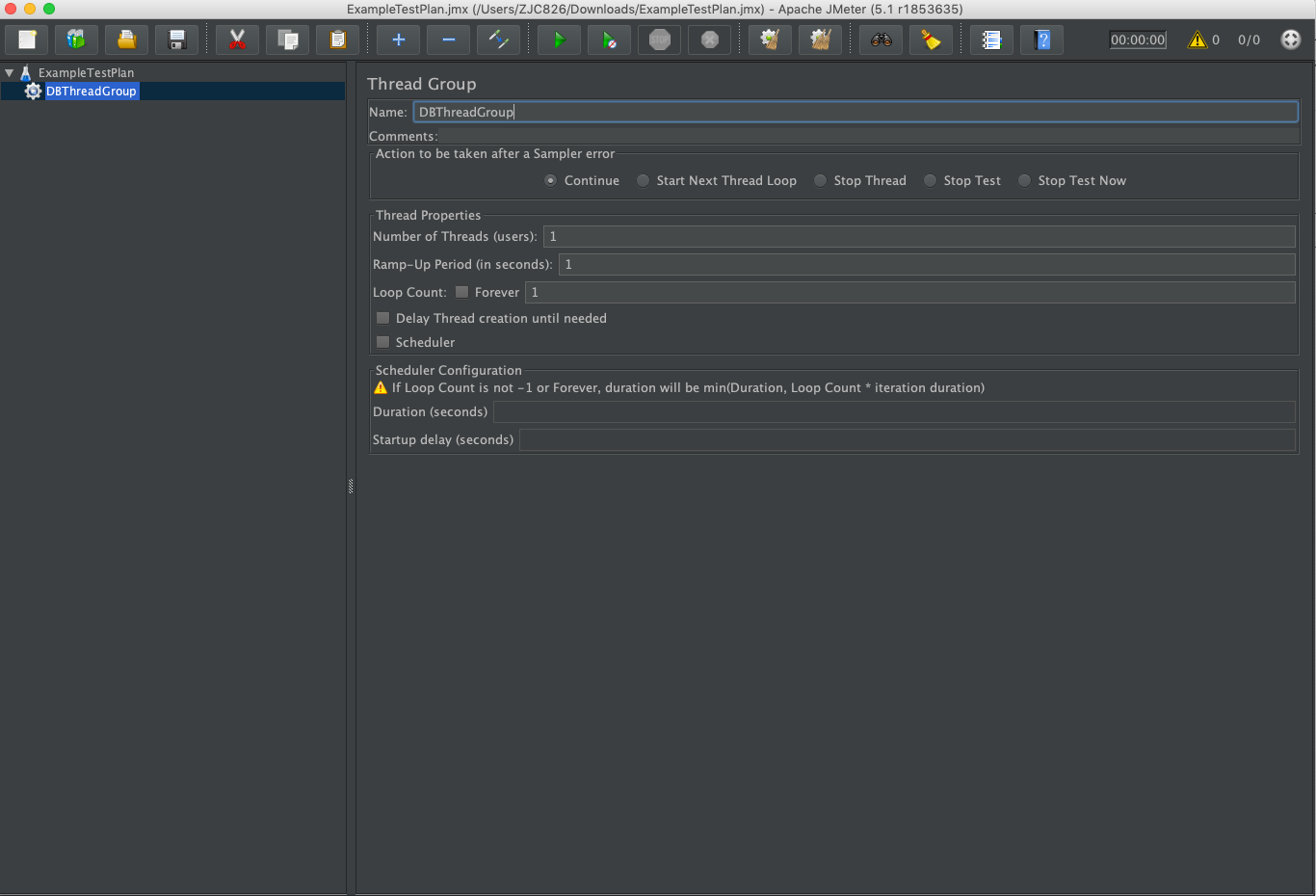Image resolution: width=1316 pixels, height=896 pixels.
Task: Click the Startup delay (seconds) field
Action: pyautogui.click(x=908, y=439)
